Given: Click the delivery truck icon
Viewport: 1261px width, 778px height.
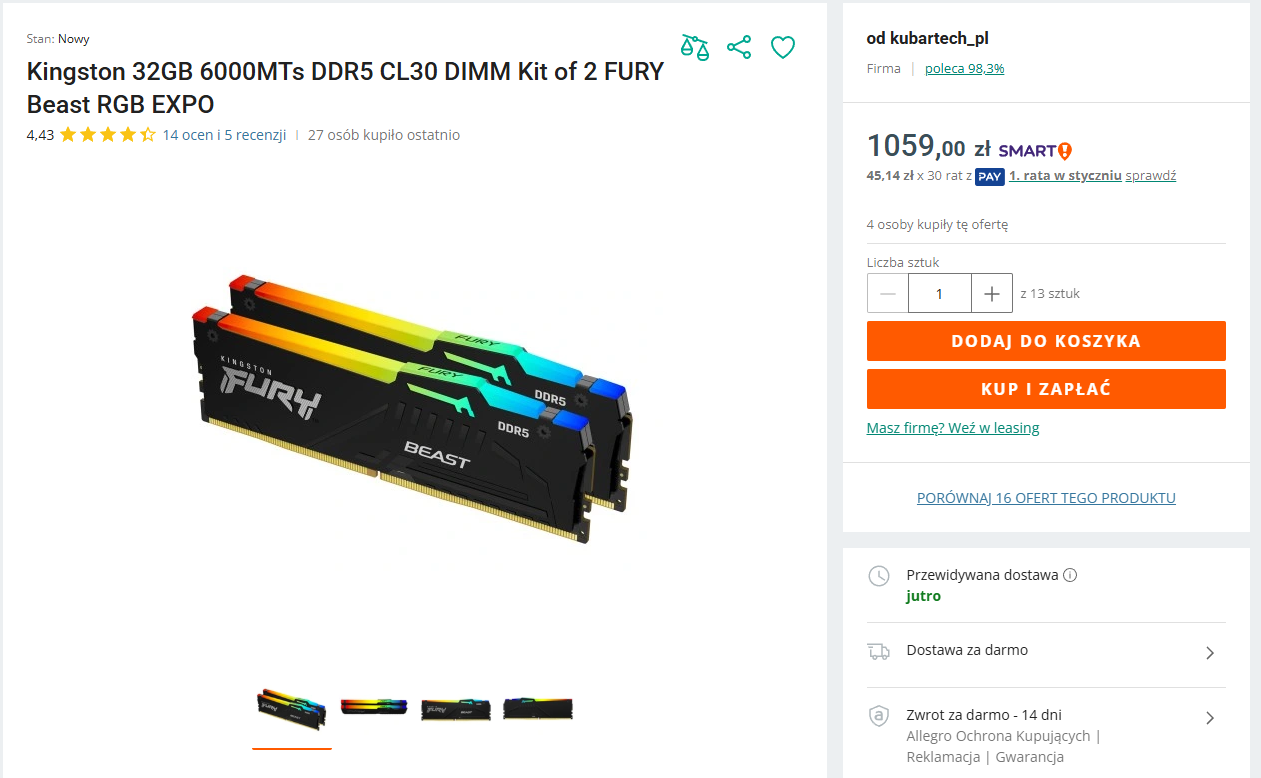Looking at the screenshot, I should point(878,652).
